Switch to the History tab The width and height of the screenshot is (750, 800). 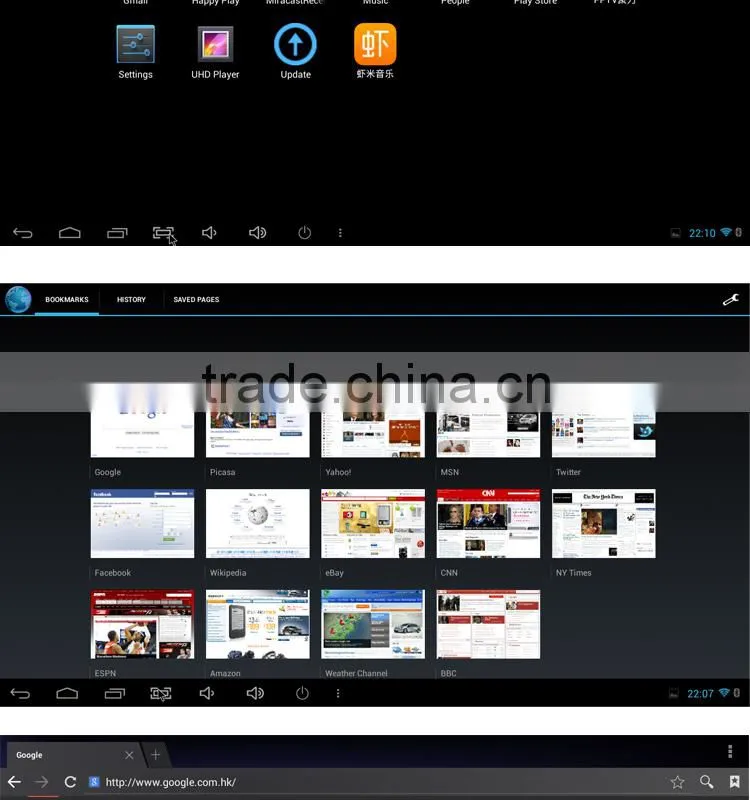pos(131,299)
